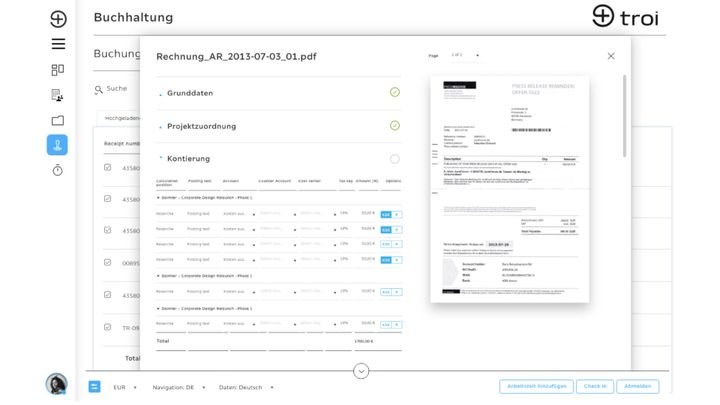Open the EUR currency dropdown

pyautogui.click(x=125, y=387)
